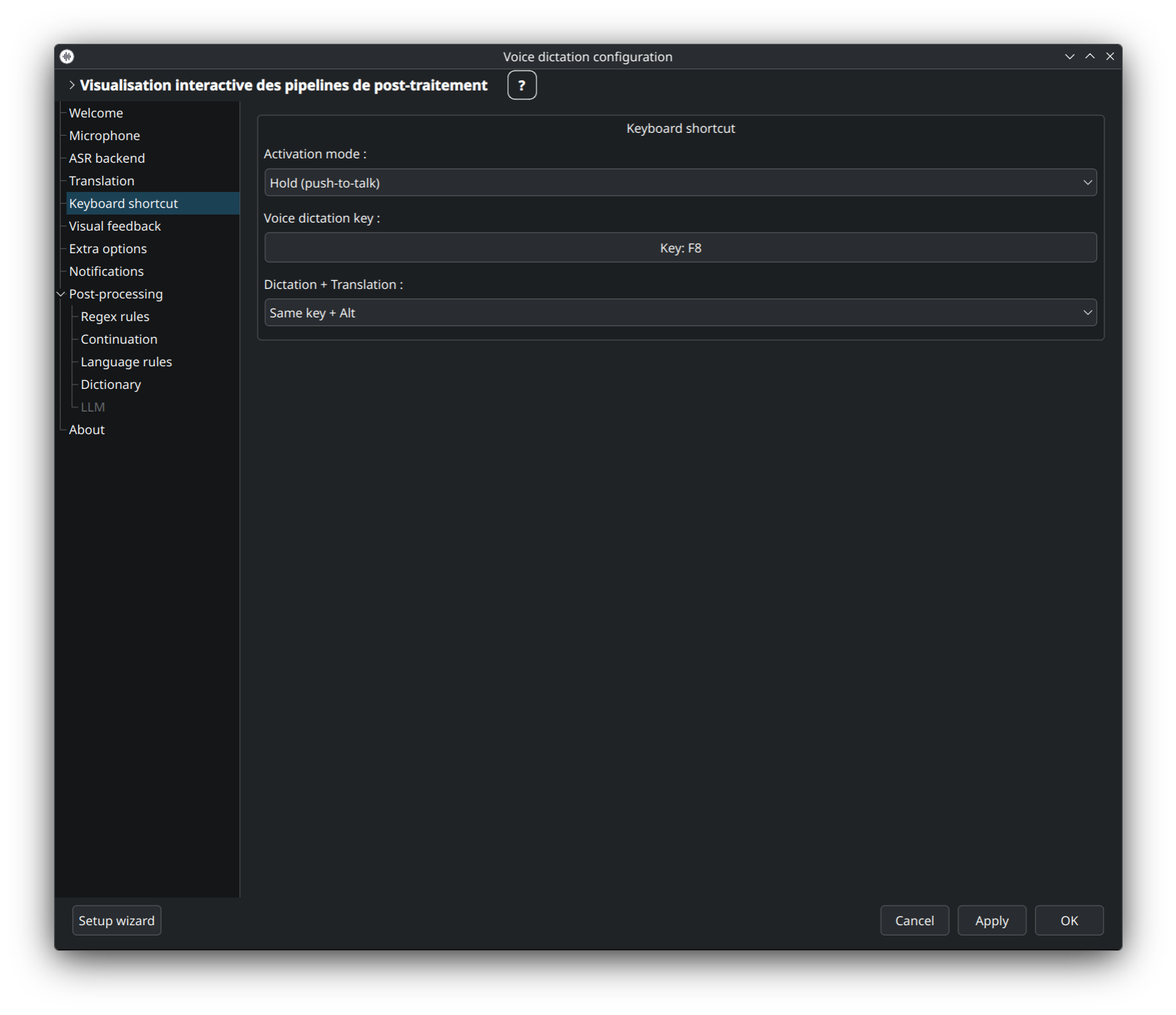Select the Keyboard shortcut sidebar item
The image size is (1176, 1015).
pyautogui.click(x=153, y=204)
